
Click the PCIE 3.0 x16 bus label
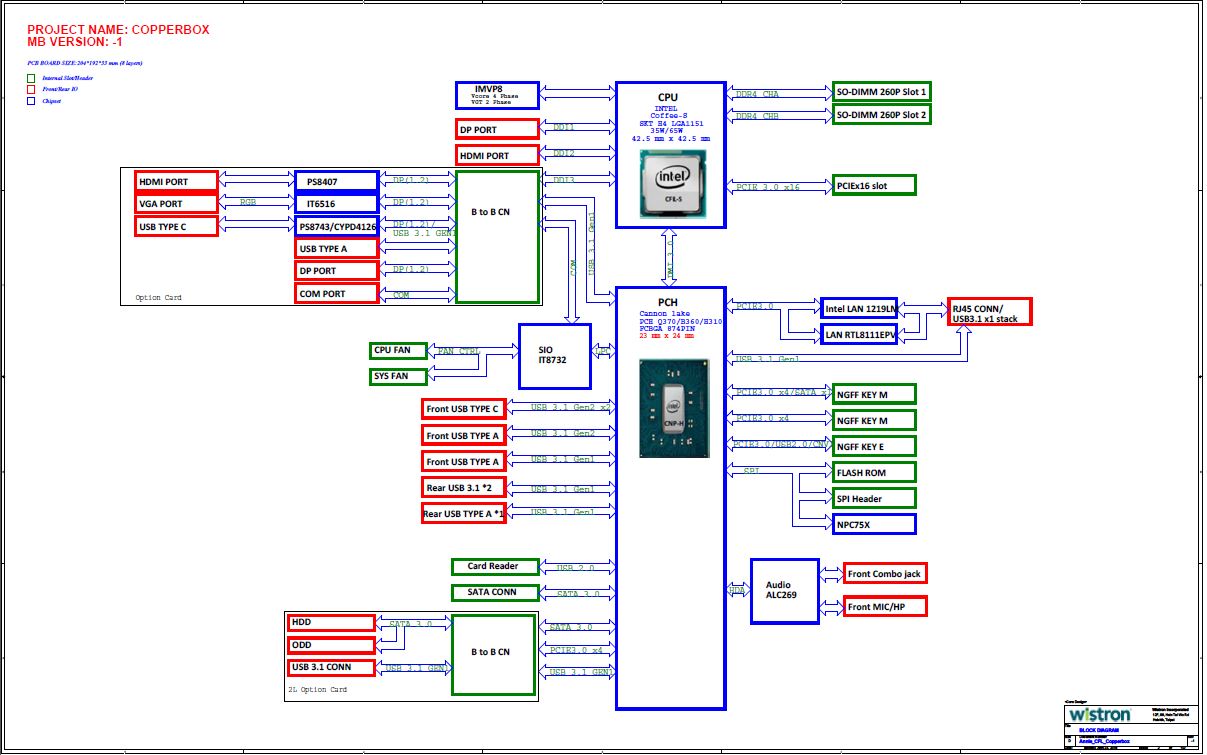click(768, 187)
